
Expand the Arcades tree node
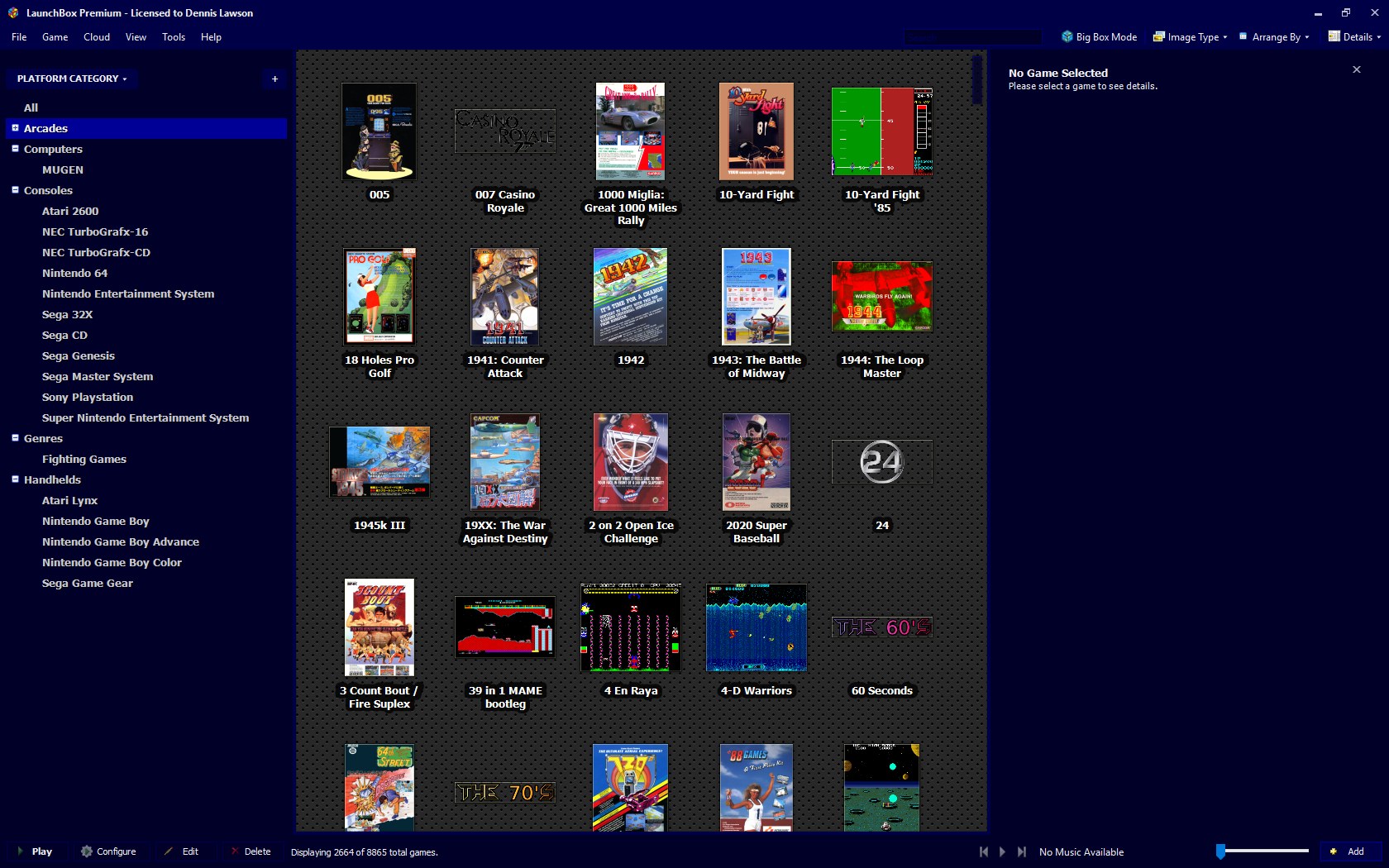pyautogui.click(x=15, y=128)
